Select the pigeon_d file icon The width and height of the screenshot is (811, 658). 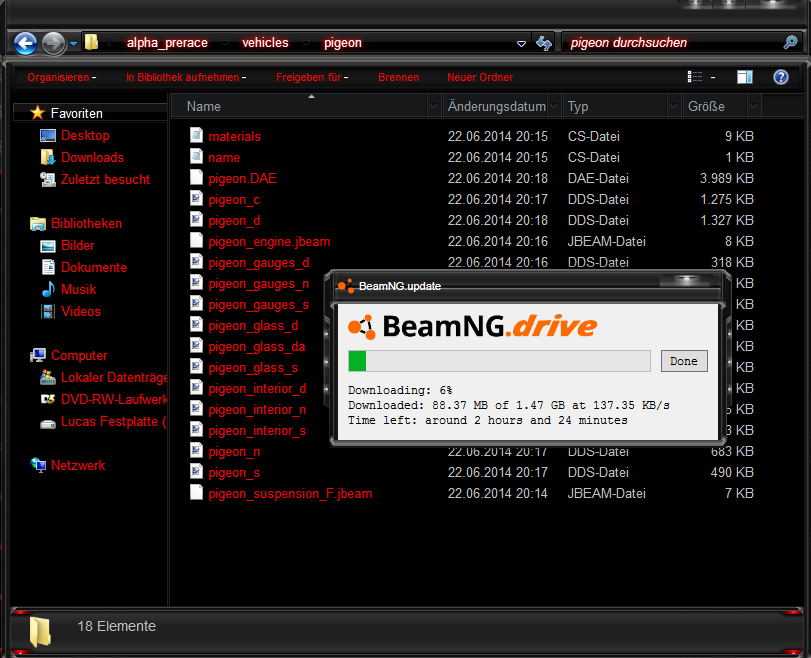(x=196, y=220)
